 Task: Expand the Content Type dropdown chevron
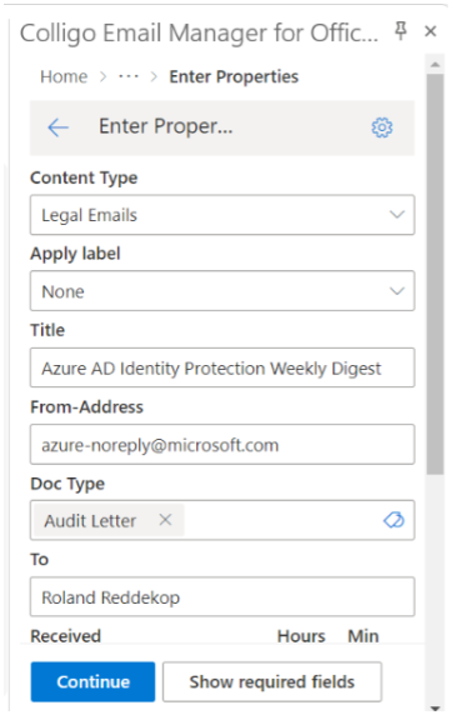click(x=397, y=214)
